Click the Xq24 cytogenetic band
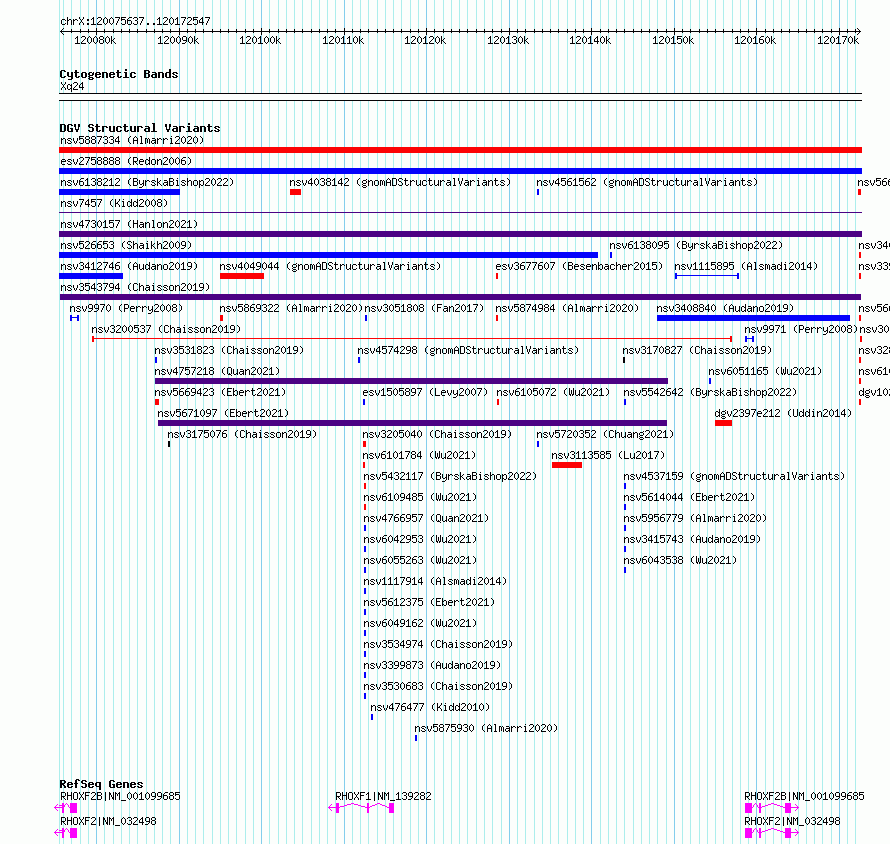 coord(460,97)
